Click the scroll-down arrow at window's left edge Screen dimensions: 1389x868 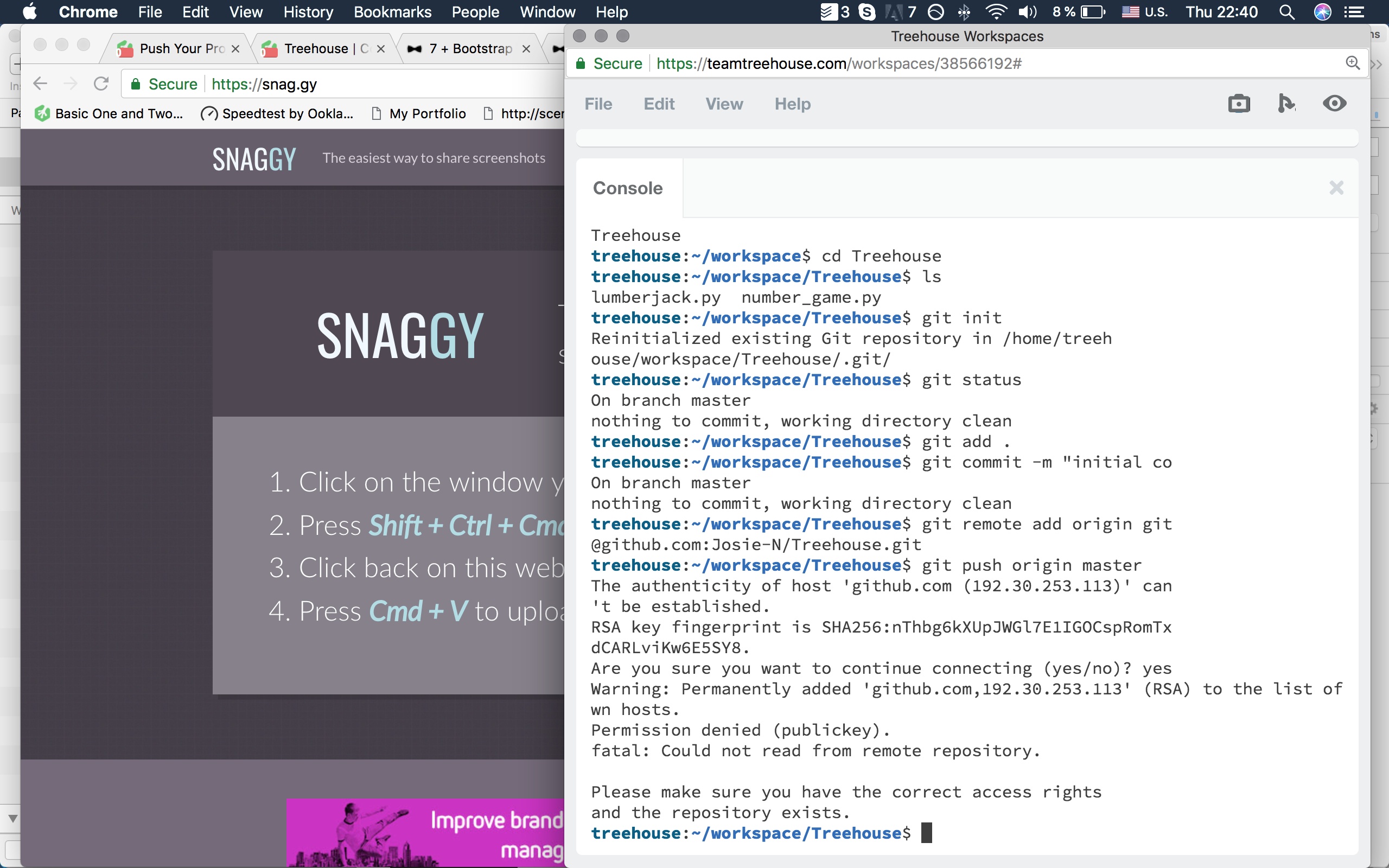pos(12,819)
